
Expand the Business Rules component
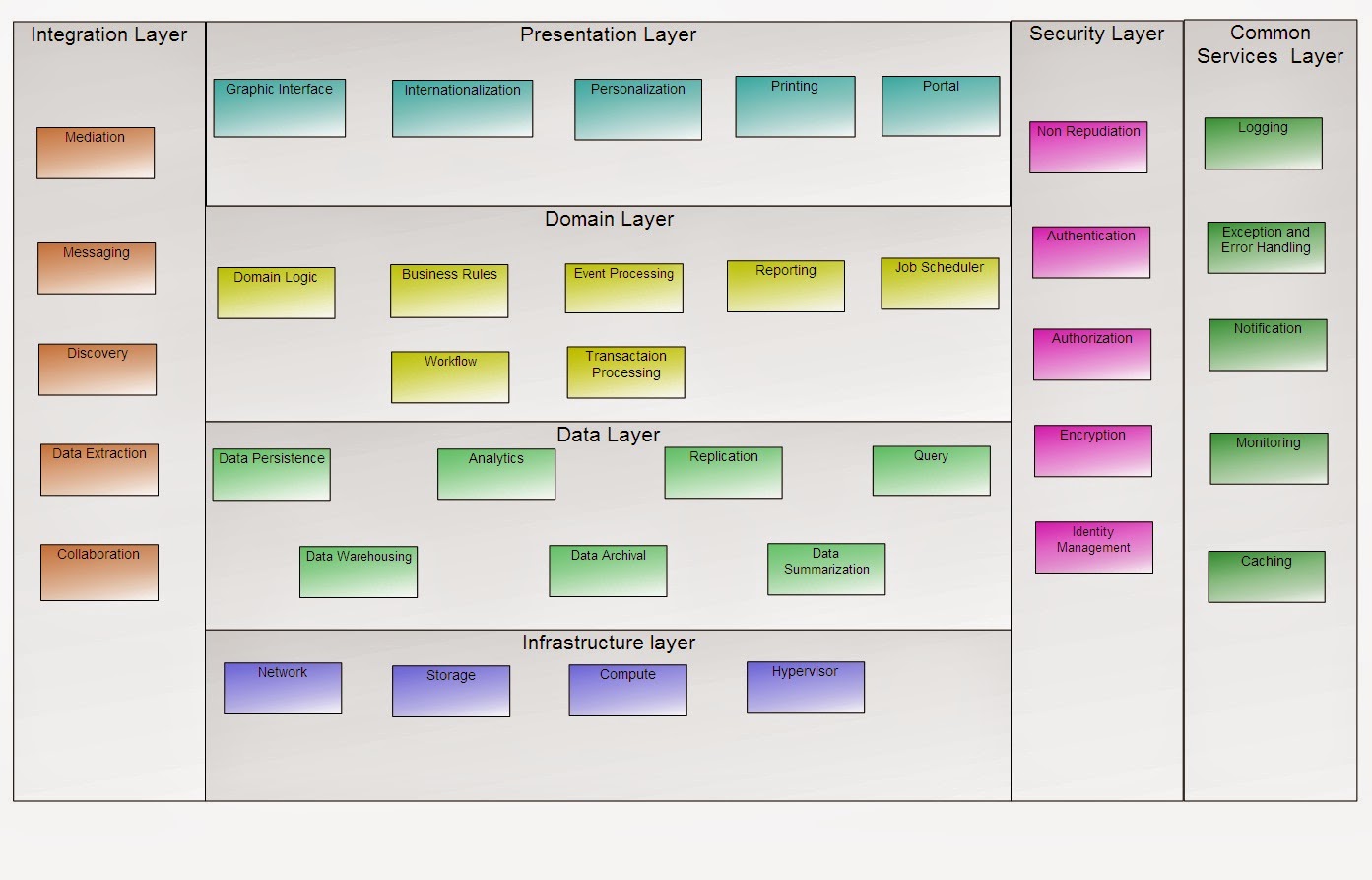(x=449, y=290)
